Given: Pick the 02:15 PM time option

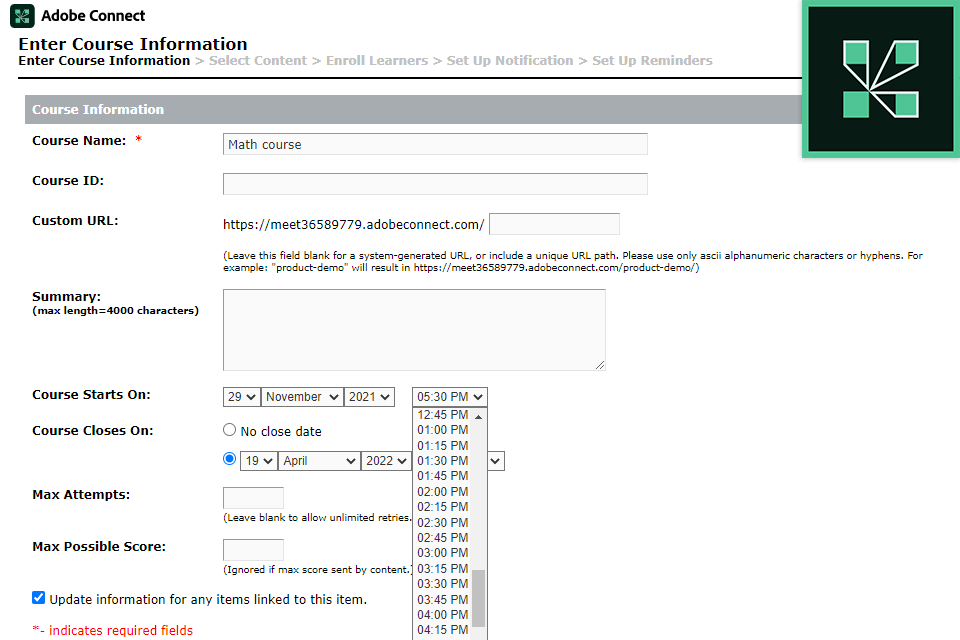Looking at the screenshot, I should (443, 507).
